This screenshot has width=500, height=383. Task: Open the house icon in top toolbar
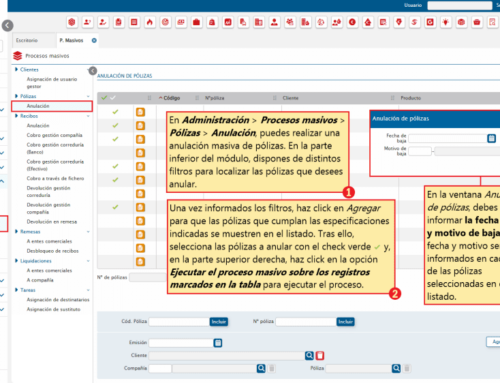(x=368, y=22)
